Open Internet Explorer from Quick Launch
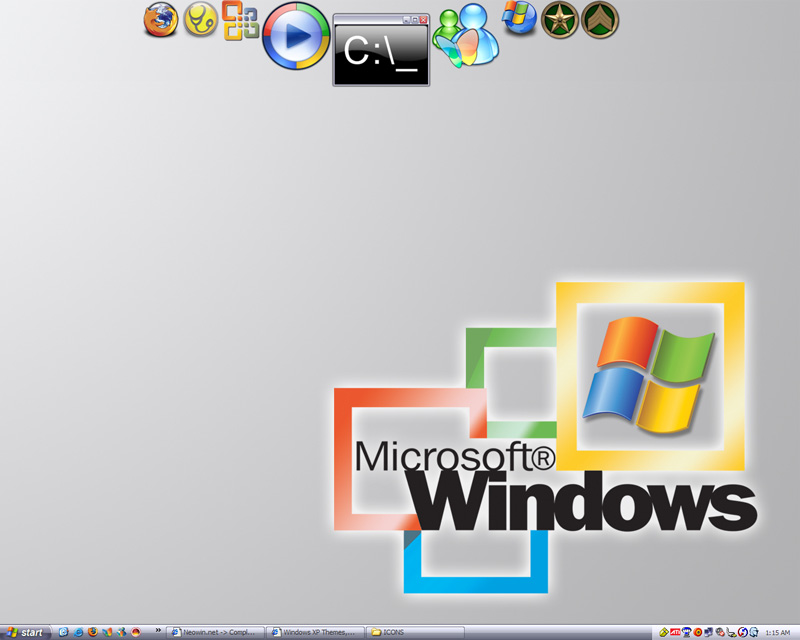800x640 pixels. tap(77, 631)
